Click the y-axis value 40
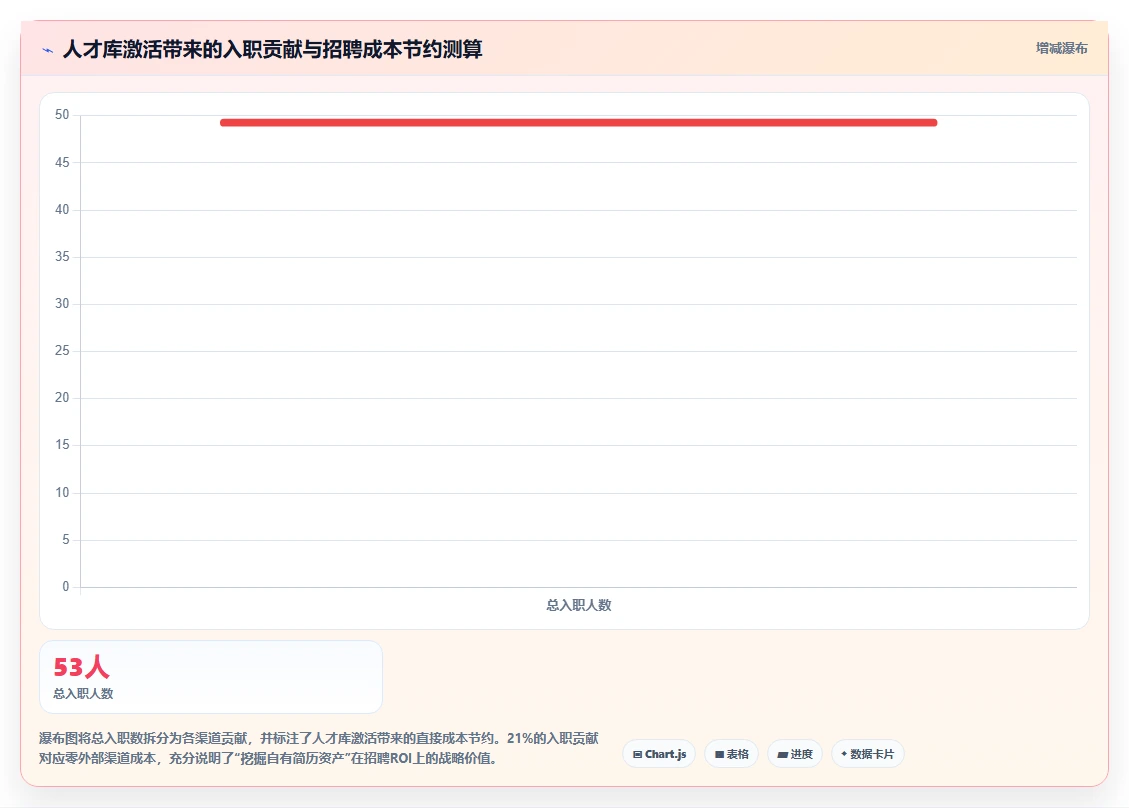Image resolution: width=1129 pixels, height=808 pixels. click(62, 210)
